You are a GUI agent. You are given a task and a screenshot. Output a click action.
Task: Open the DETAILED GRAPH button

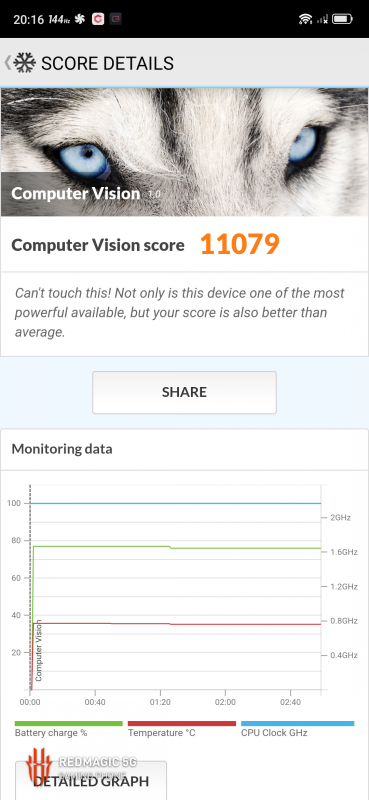(91, 781)
